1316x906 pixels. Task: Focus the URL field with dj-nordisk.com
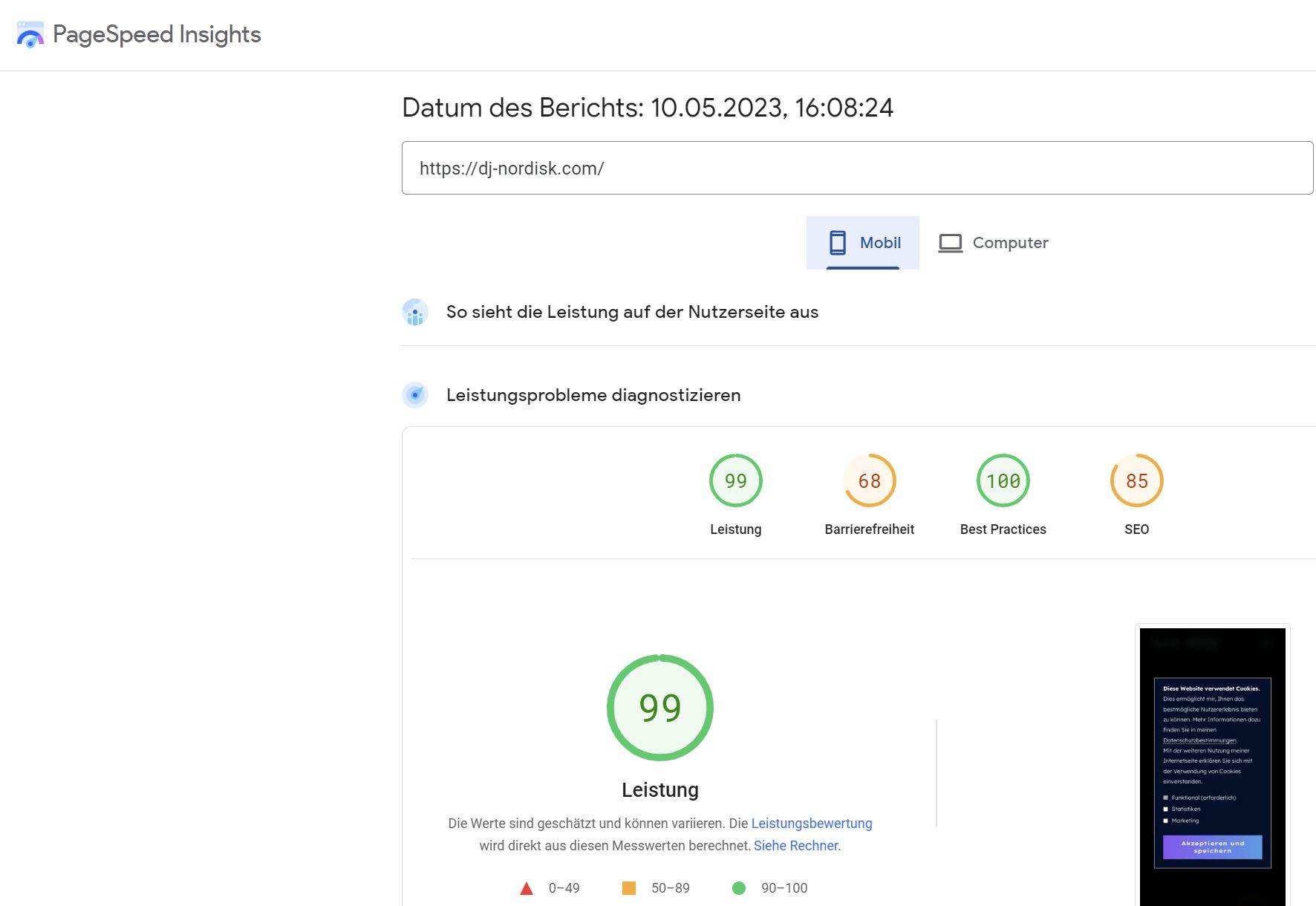pyautogui.click(x=857, y=168)
